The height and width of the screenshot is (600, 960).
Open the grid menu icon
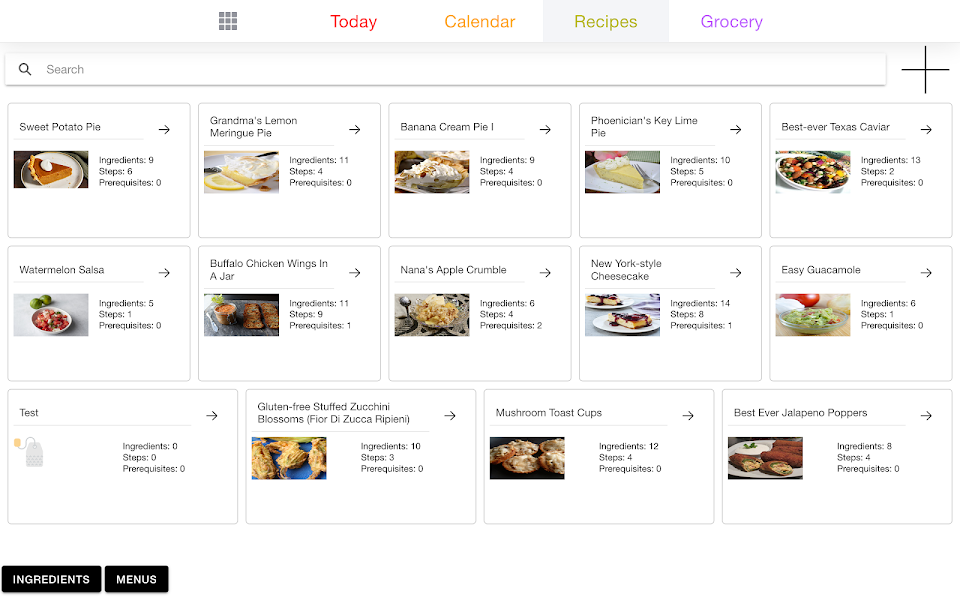pyautogui.click(x=228, y=21)
